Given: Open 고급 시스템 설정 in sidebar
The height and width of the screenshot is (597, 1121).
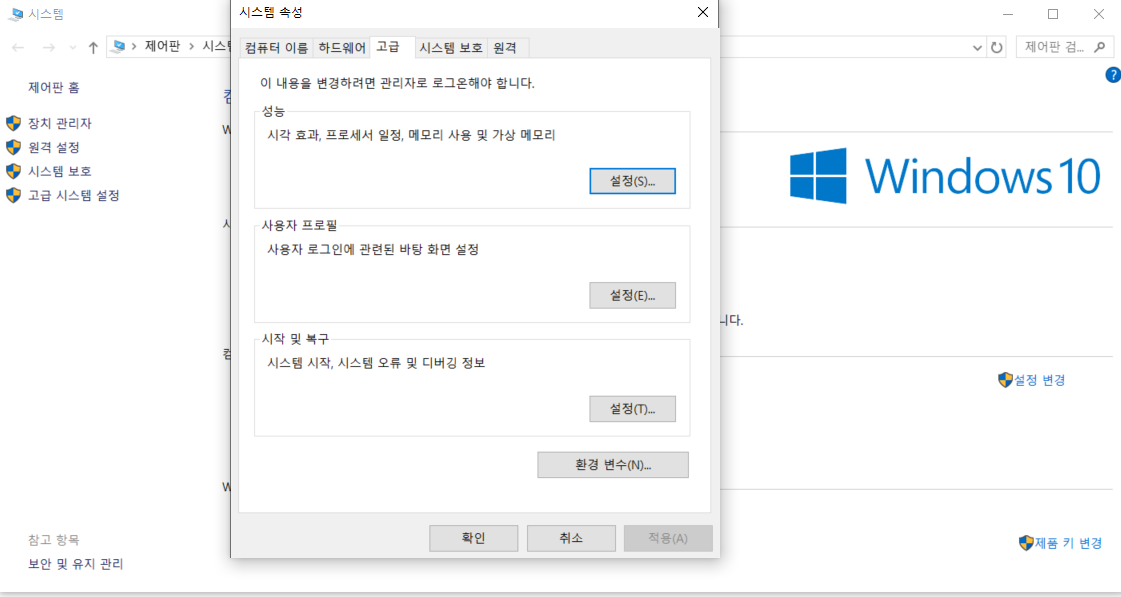Looking at the screenshot, I should (74, 195).
